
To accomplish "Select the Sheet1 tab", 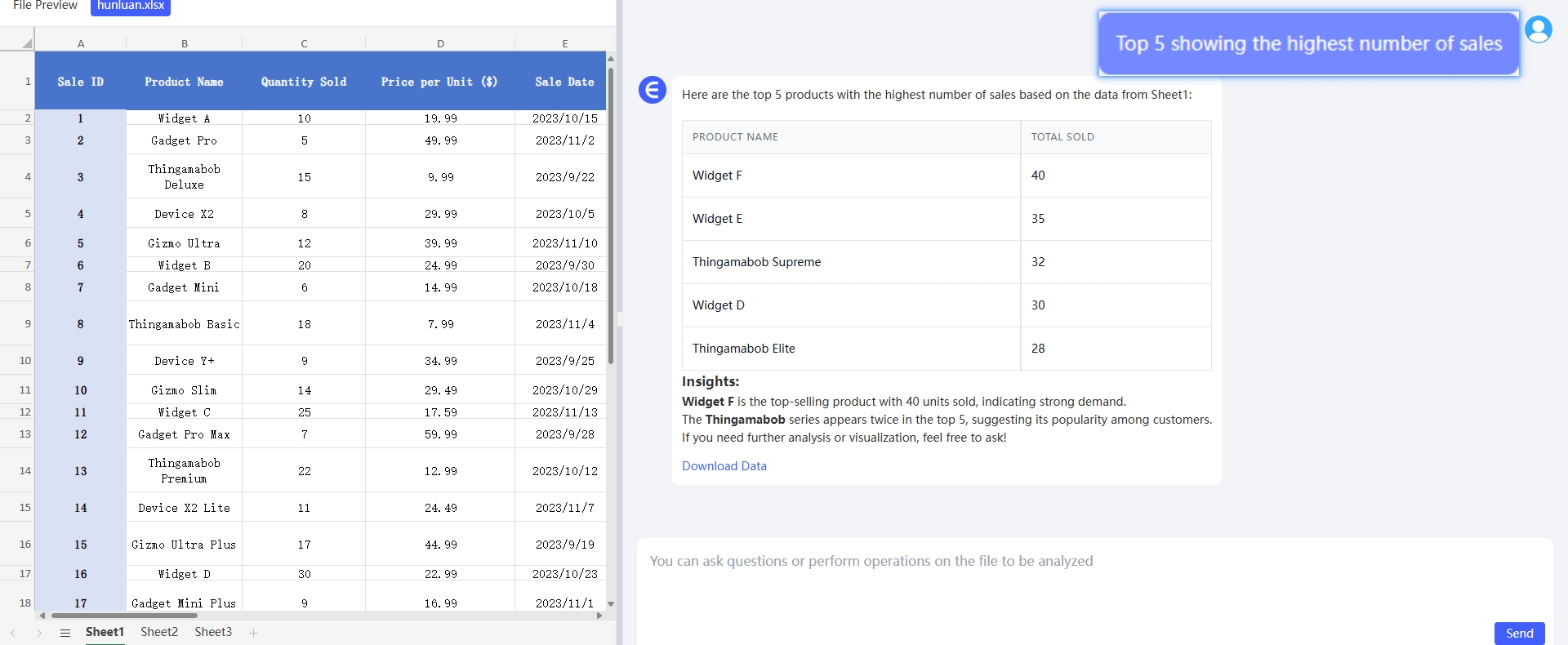I will pos(105,632).
